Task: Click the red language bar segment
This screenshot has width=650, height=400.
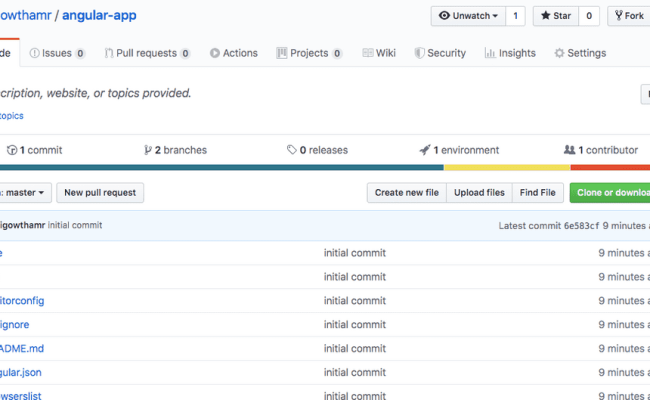Action: [610, 167]
